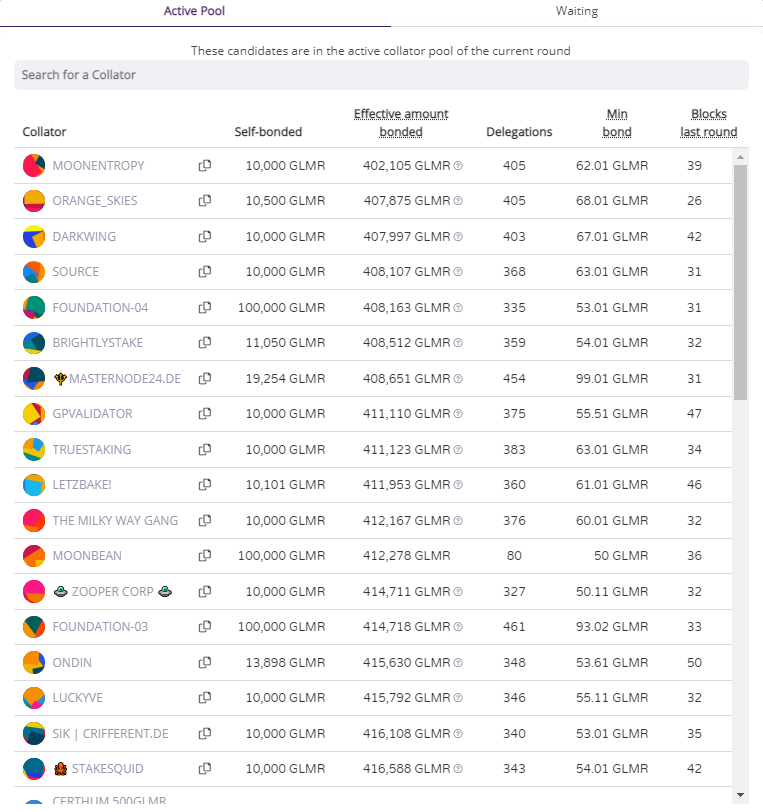
Task: Open THE MILKY WAY GANG collator
Action: point(115,521)
